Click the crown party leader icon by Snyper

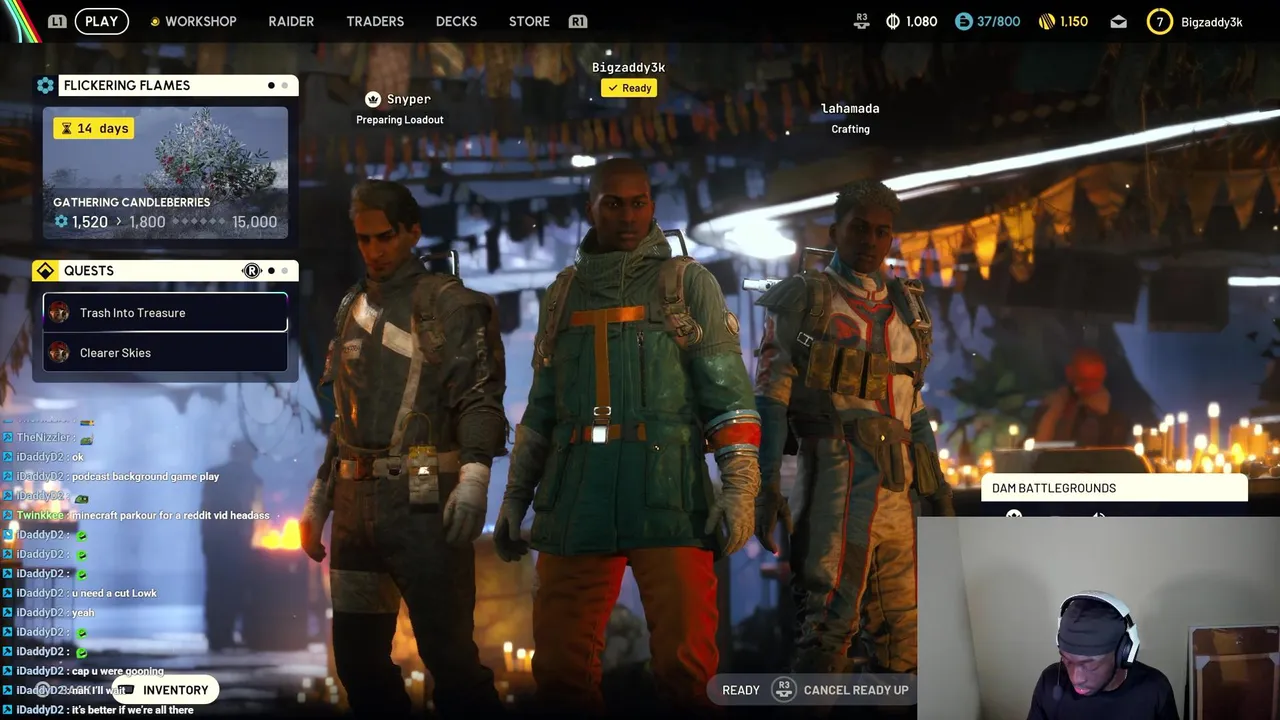click(373, 99)
